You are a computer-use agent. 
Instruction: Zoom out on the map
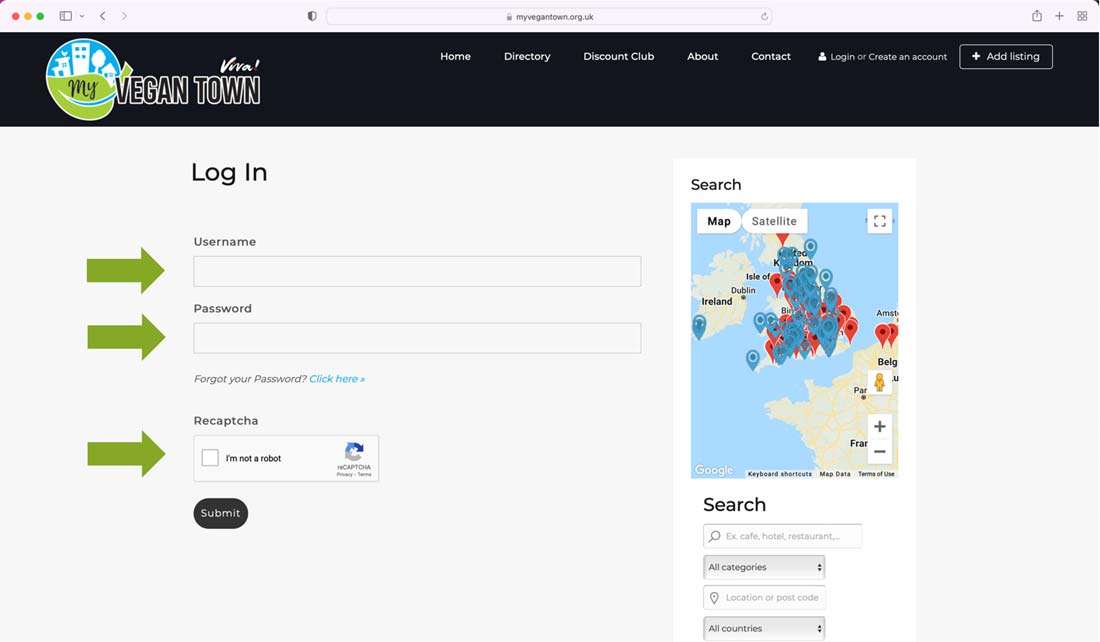(x=879, y=452)
